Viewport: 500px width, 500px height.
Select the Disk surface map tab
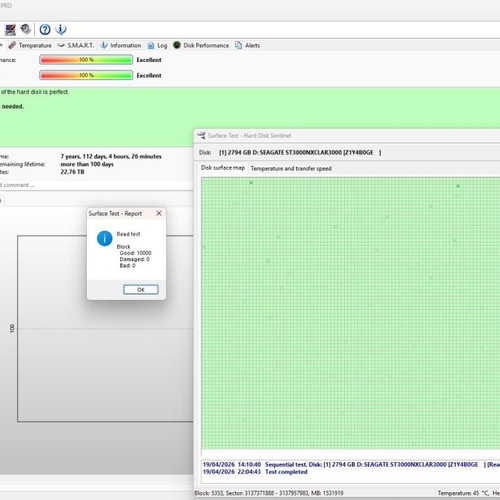[223, 168]
